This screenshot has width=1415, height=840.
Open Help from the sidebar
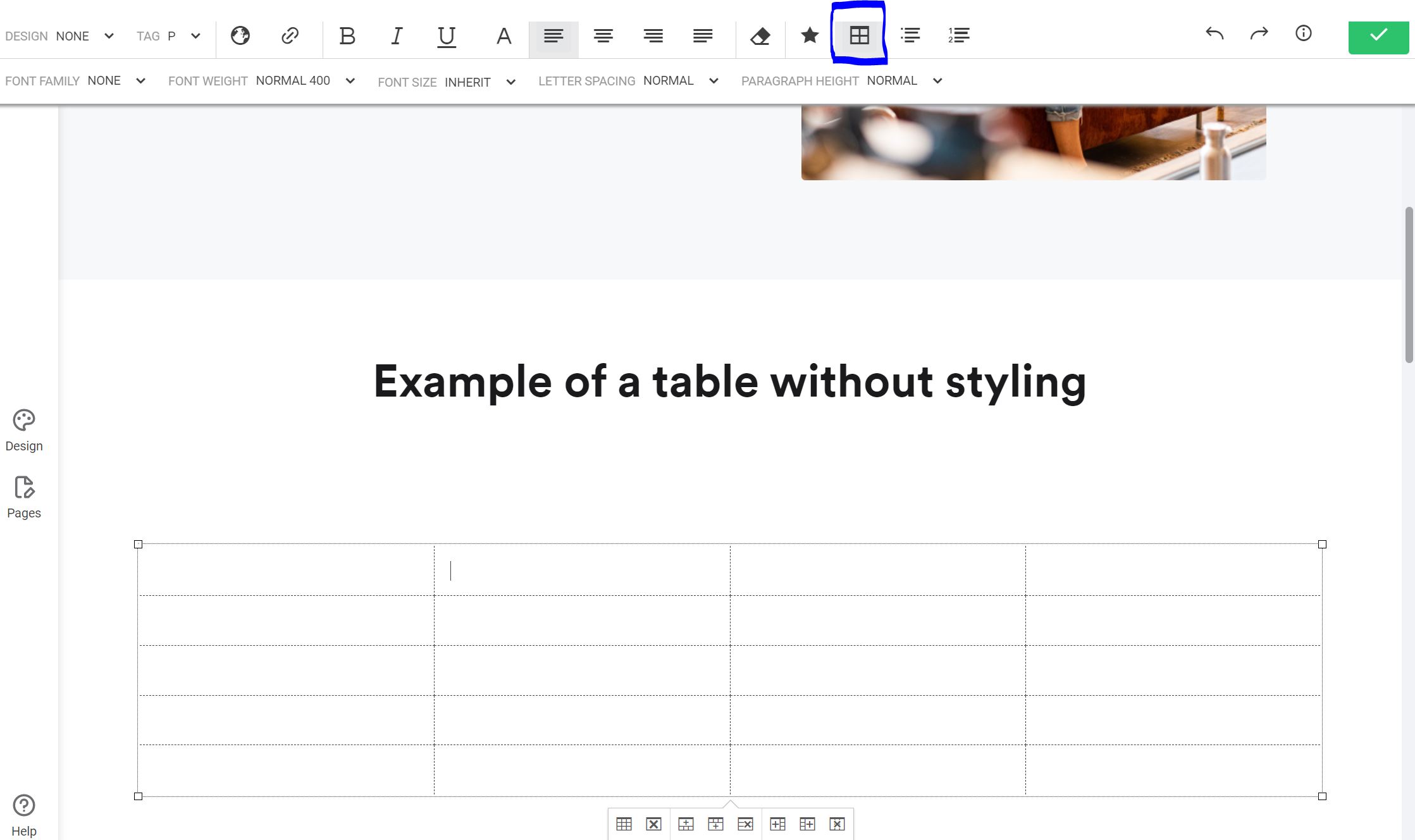click(x=24, y=815)
